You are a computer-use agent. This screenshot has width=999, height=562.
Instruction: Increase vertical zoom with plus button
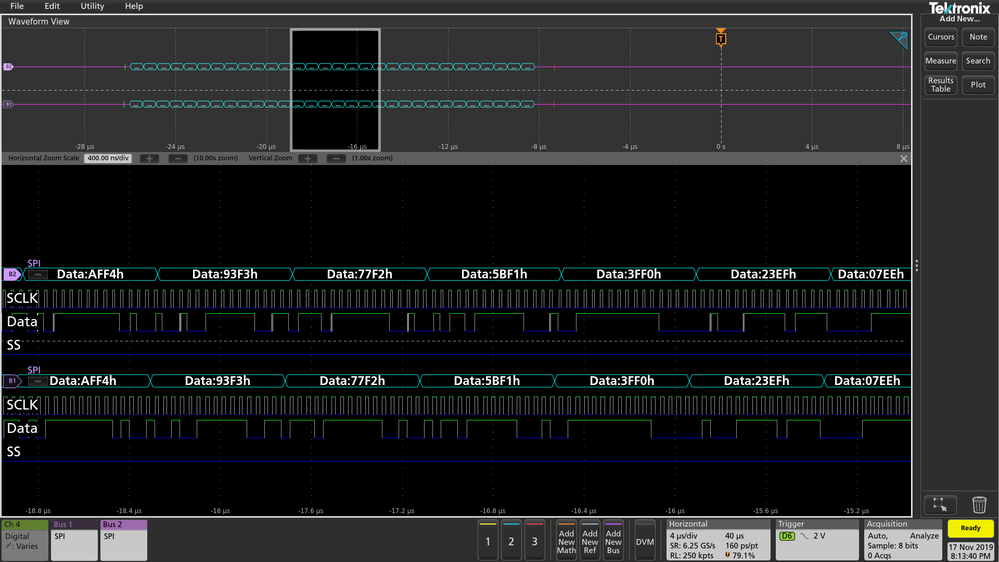tap(308, 158)
